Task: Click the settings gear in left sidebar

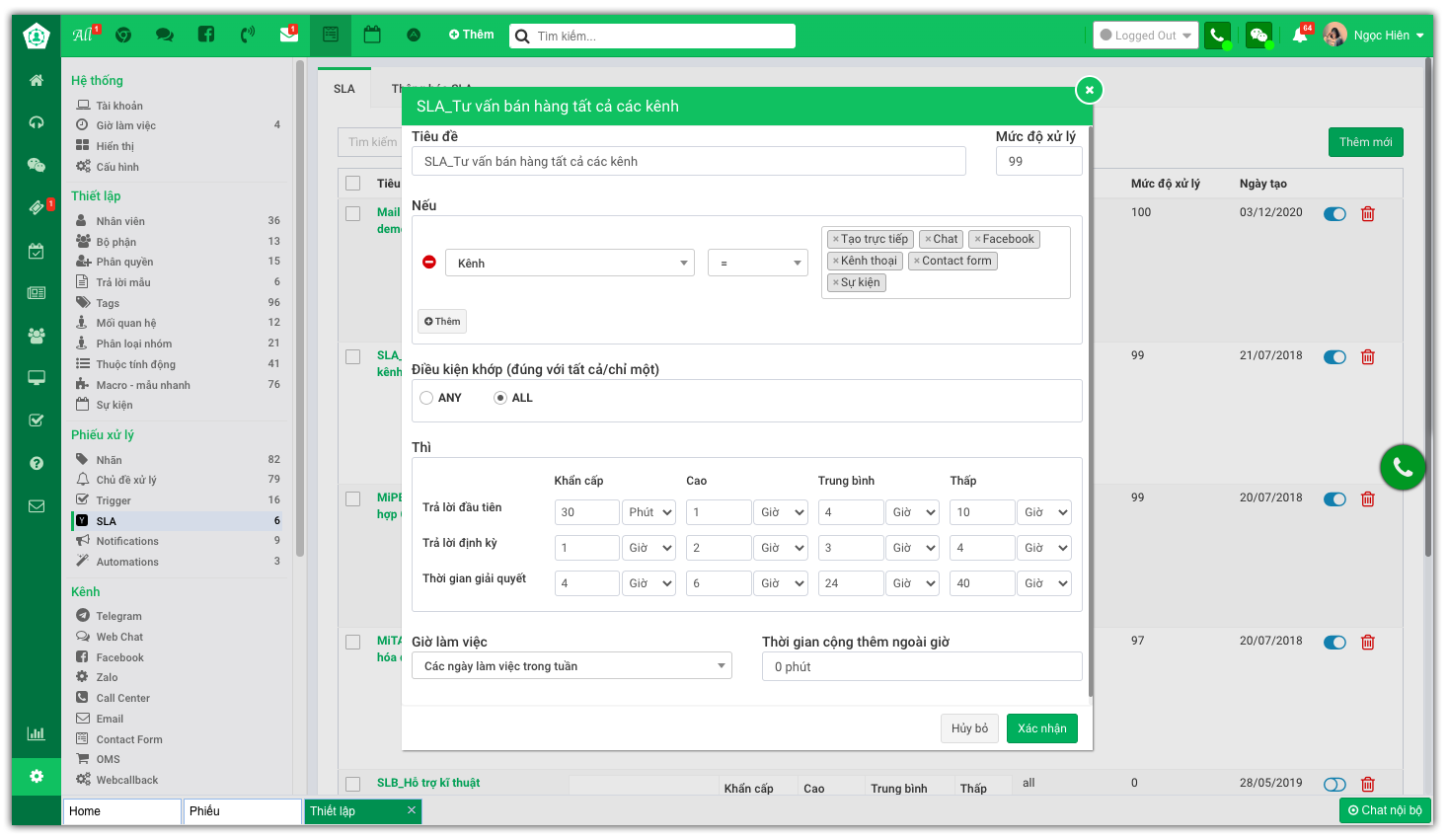Action: pyautogui.click(x=37, y=776)
